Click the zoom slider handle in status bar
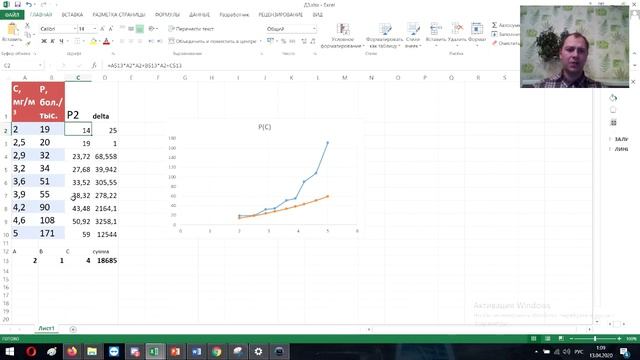This screenshot has height=360, width=640. (x=595, y=339)
